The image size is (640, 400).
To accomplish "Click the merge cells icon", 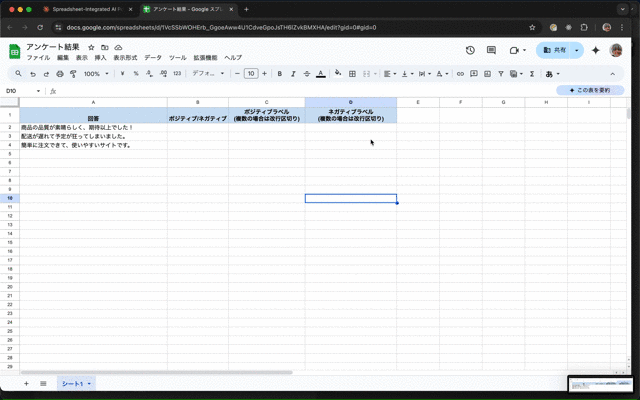I will tap(366, 74).
